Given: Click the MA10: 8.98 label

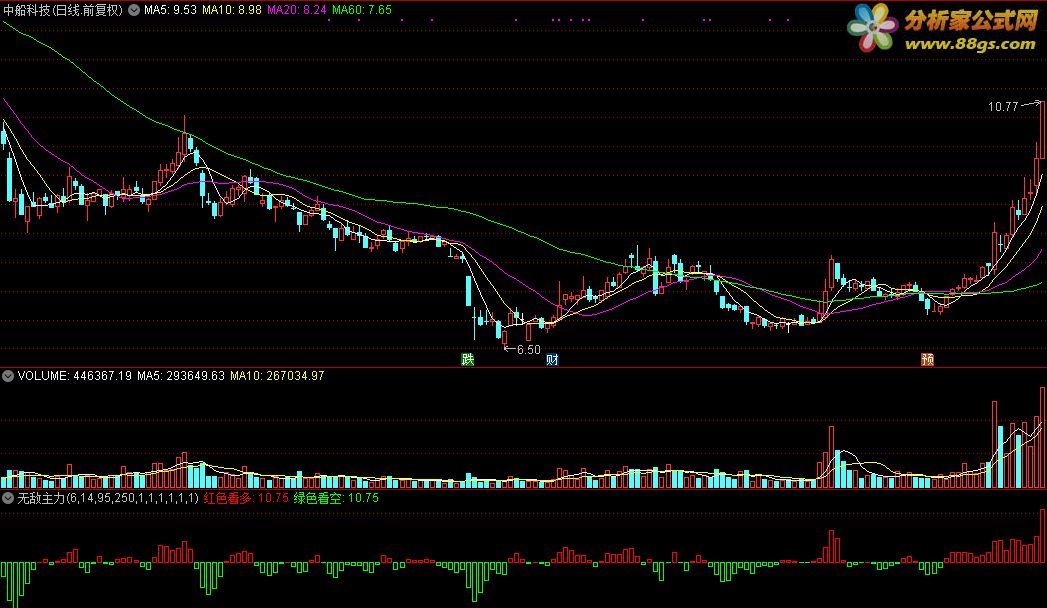Looking at the screenshot, I should tap(232, 10).
